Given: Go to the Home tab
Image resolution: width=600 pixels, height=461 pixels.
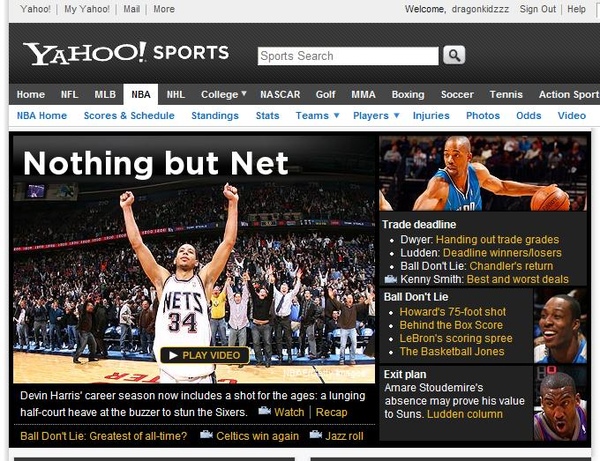Looking at the screenshot, I should (31, 94).
